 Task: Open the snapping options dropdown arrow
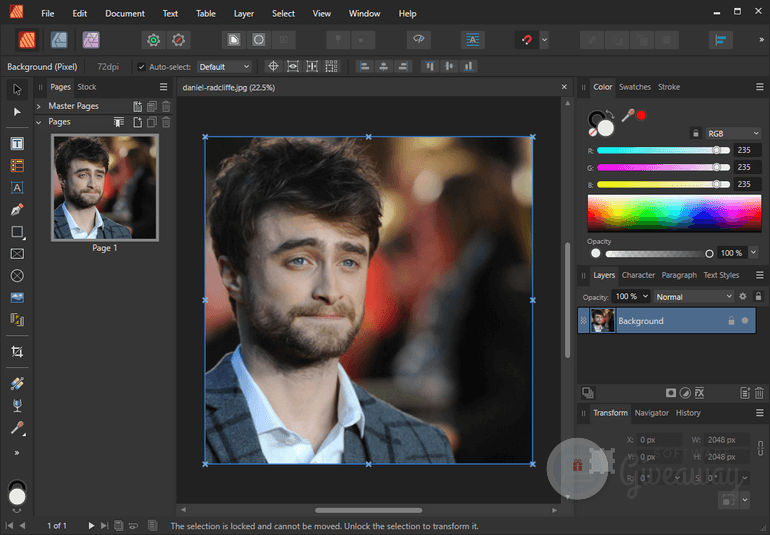pos(544,40)
